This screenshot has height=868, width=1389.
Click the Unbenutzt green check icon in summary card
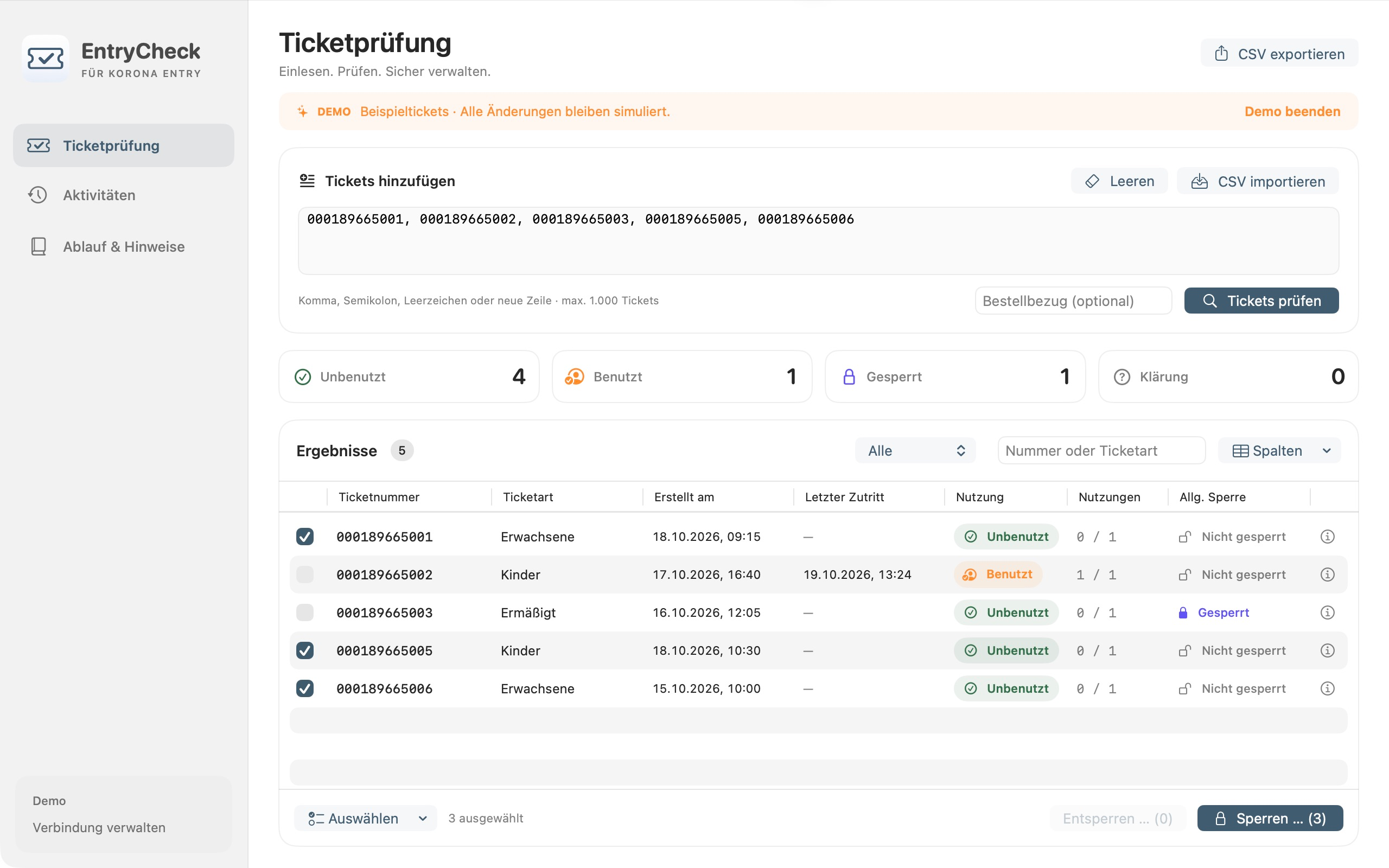(x=302, y=377)
